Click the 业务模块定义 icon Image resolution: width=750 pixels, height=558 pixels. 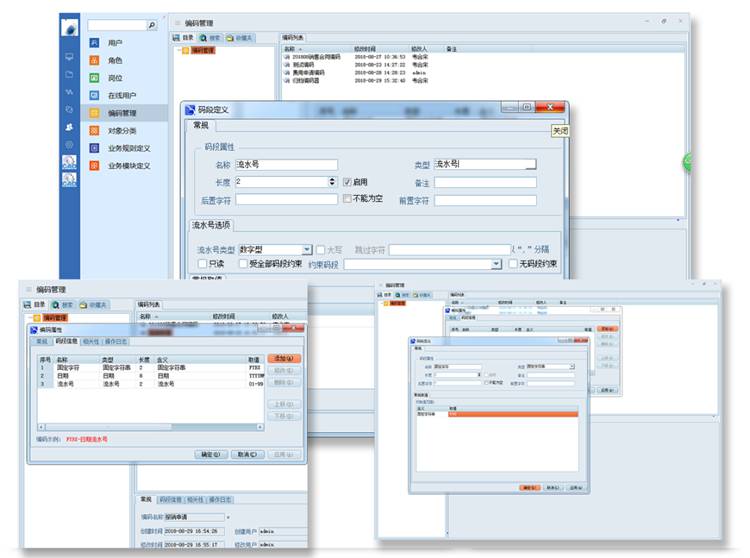[x=95, y=166]
